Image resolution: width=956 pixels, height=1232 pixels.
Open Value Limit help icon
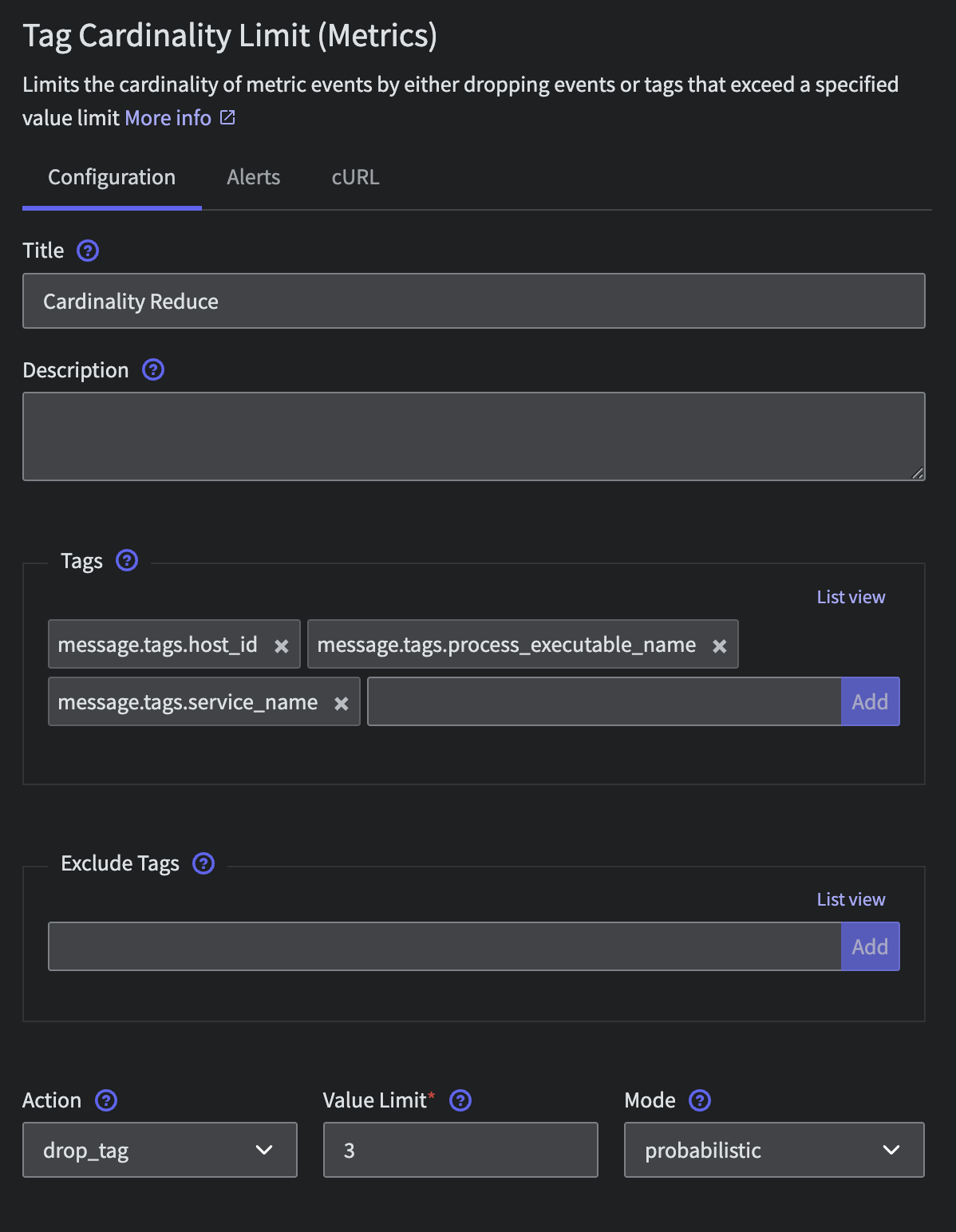click(x=460, y=1100)
